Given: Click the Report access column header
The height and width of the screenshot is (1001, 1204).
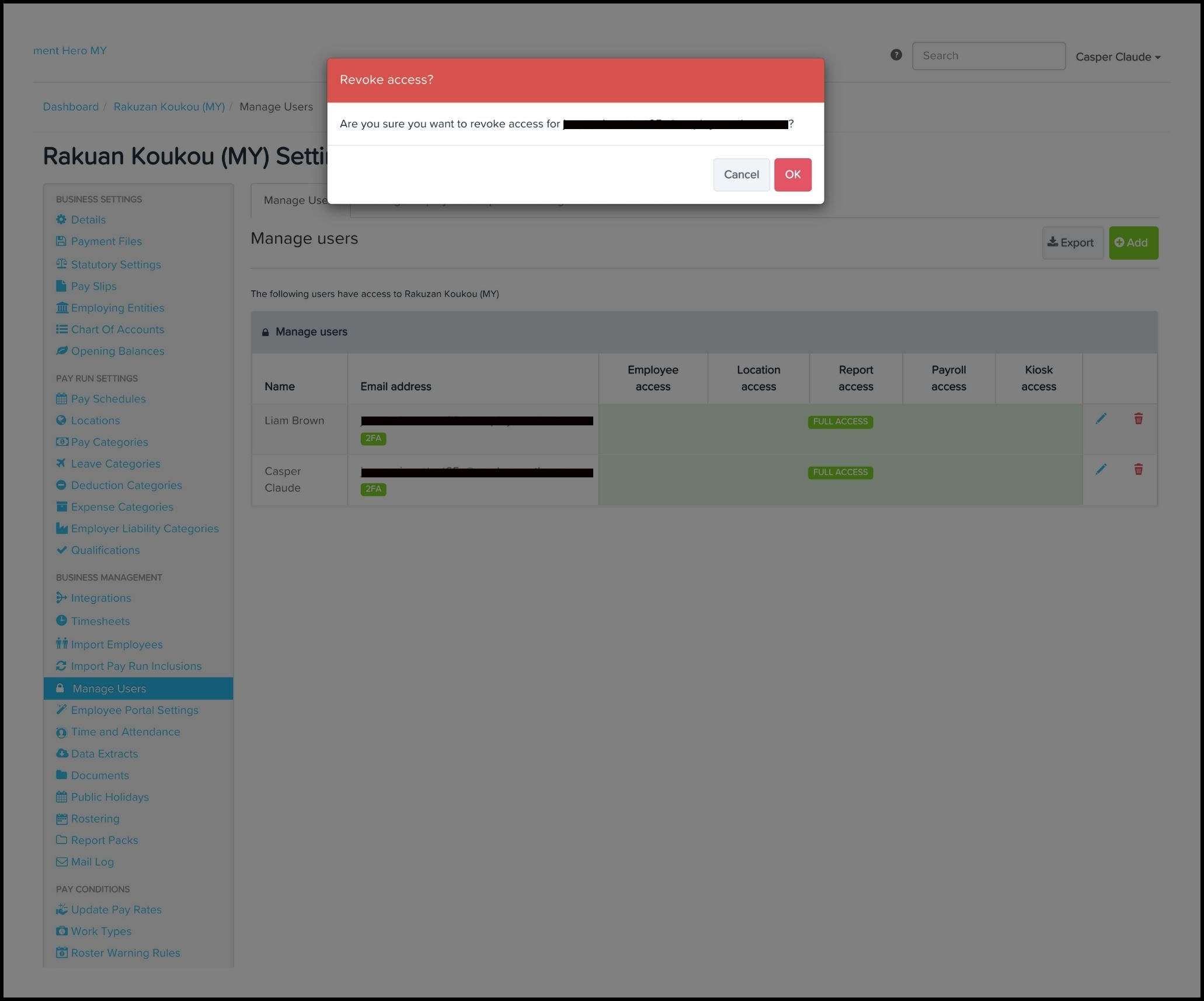Looking at the screenshot, I should pyautogui.click(x=856, y=378).
